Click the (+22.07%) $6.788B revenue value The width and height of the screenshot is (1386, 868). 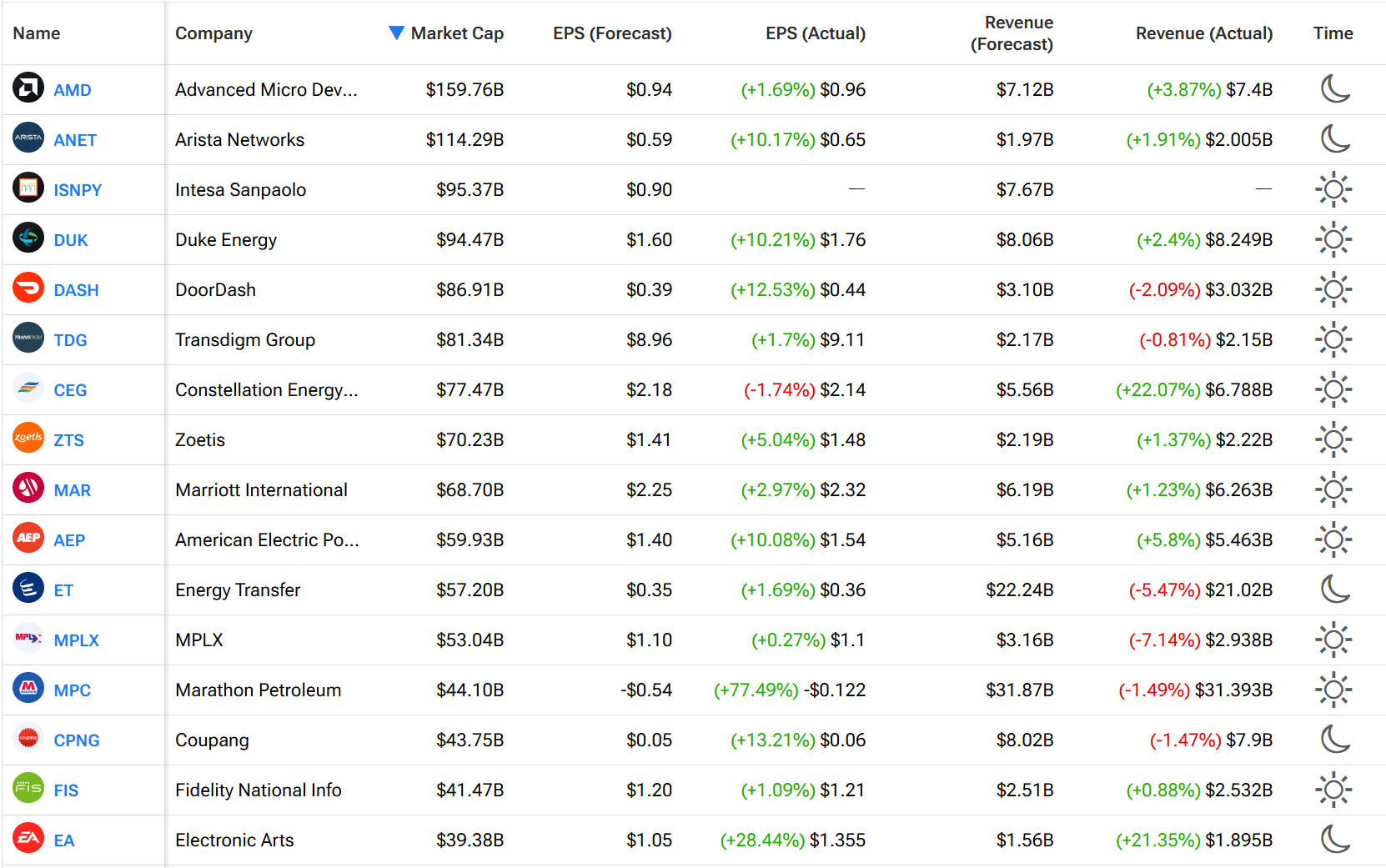pyautogui.click(x=1194, y=389)
